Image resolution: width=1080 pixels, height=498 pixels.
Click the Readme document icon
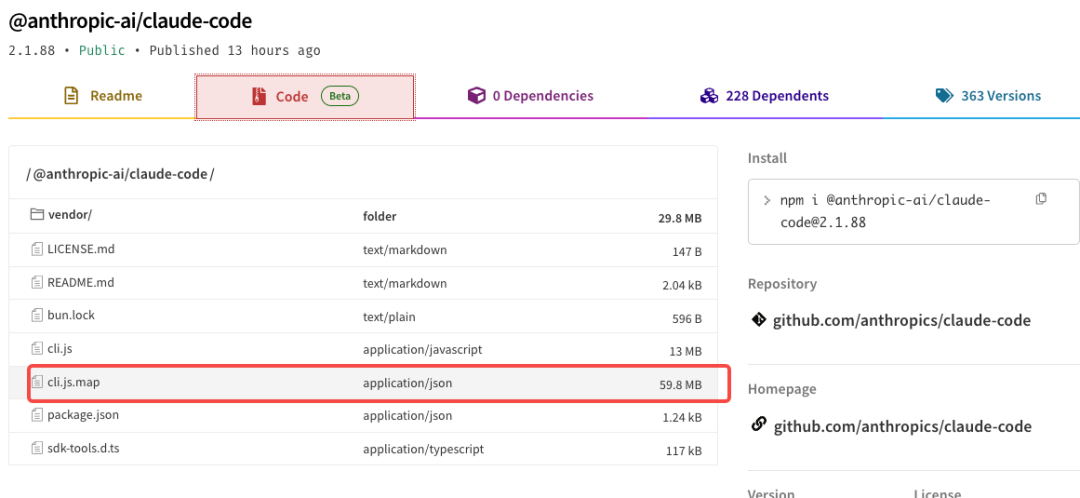[71, 96]
